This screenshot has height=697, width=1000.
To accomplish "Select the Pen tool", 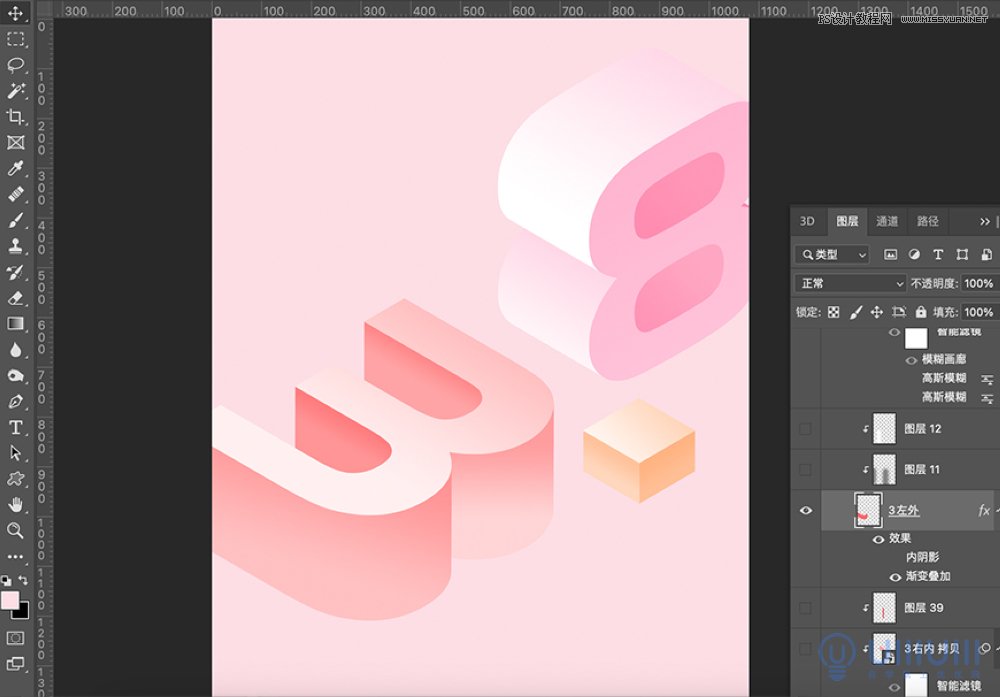I will [x=16, y=401].
